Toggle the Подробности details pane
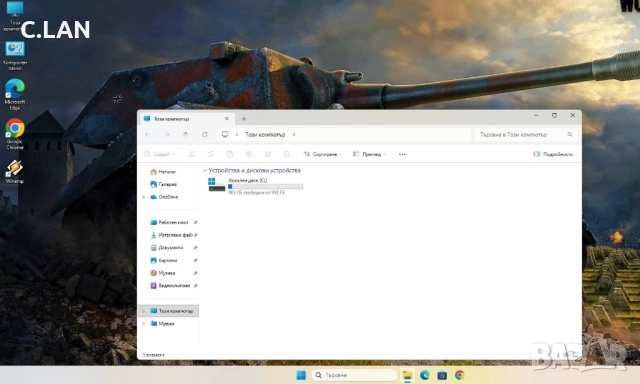The height and width of the screenshot is (384, 640). click(553, 154)
